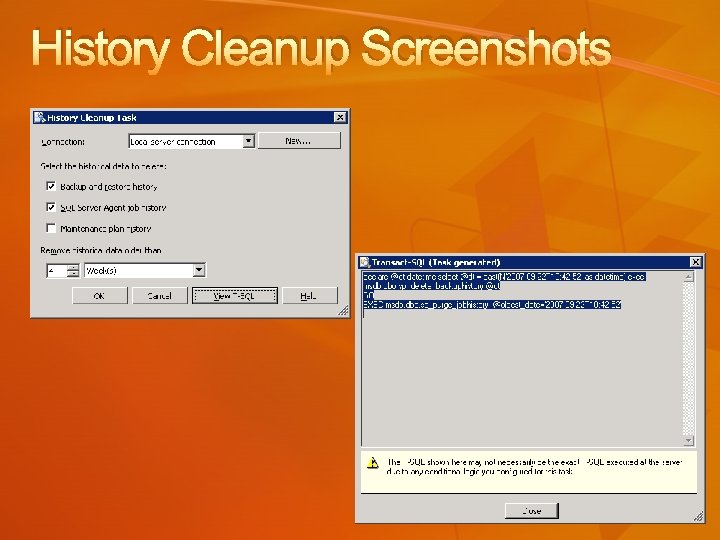This screenshot has height=540, width=720.
Task: Open the Connection dropdown arrow
Action: click(x=248, y=141)
